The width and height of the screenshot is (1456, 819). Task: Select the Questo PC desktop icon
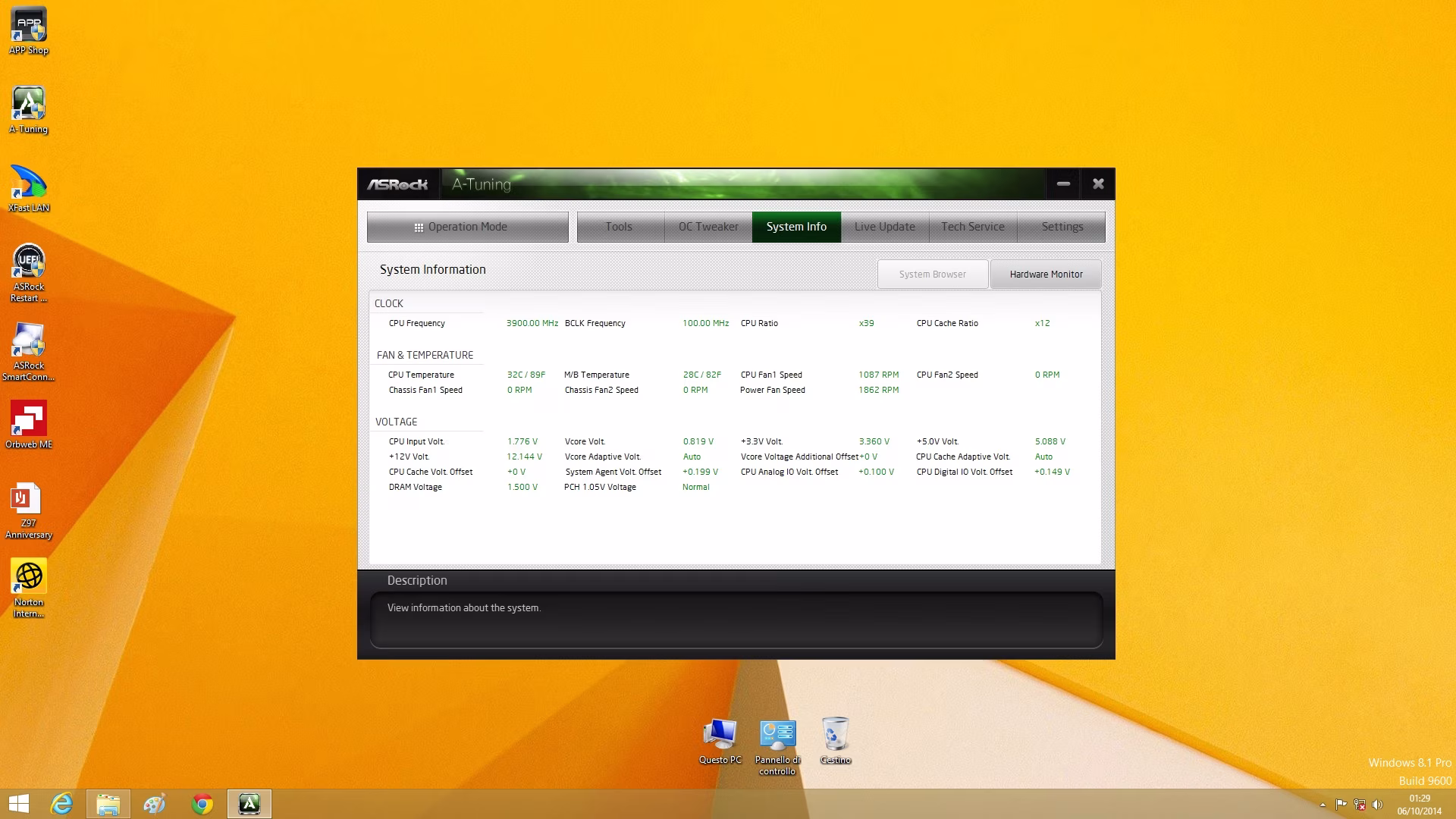720,741
